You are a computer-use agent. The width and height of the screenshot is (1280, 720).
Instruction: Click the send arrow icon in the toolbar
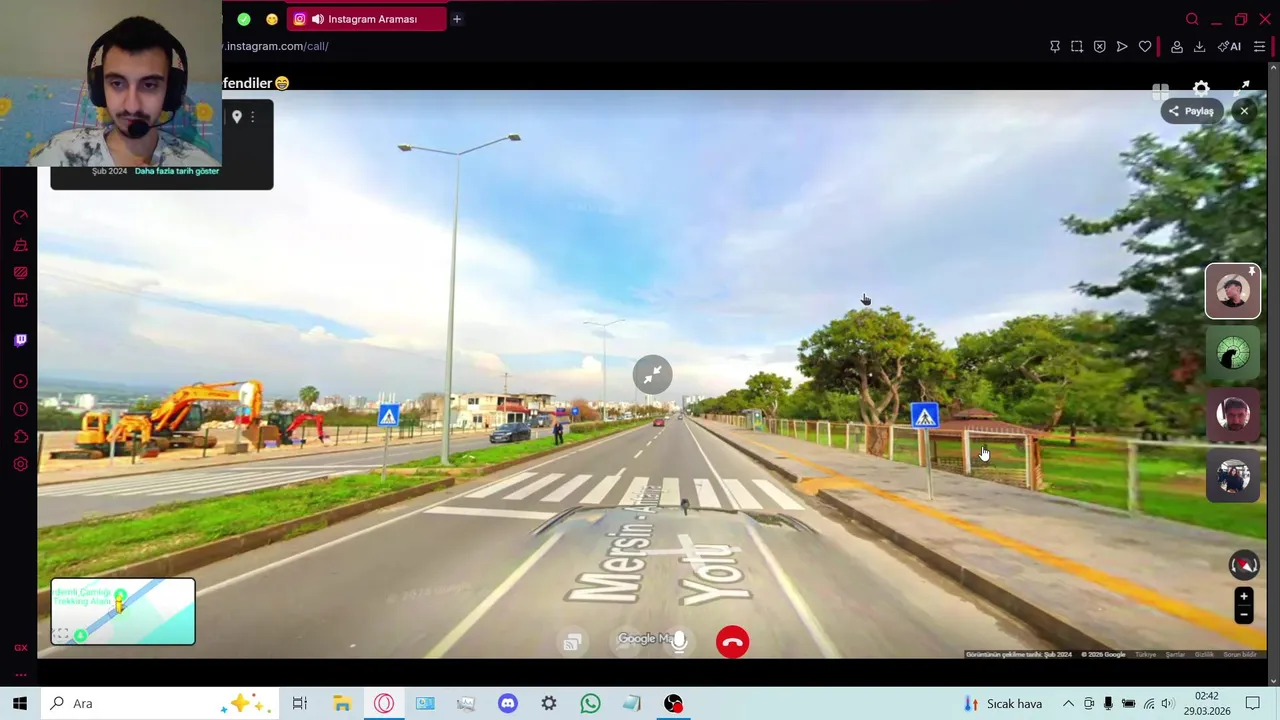[1122, 47]
